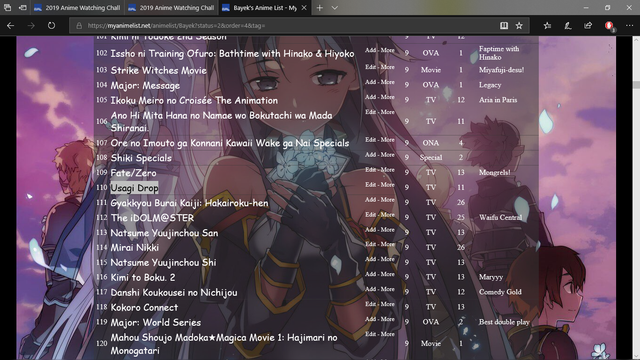Viewport: 640px width, 360px height.
Task: Show site info via the lock icon
Action: [79, 26]
